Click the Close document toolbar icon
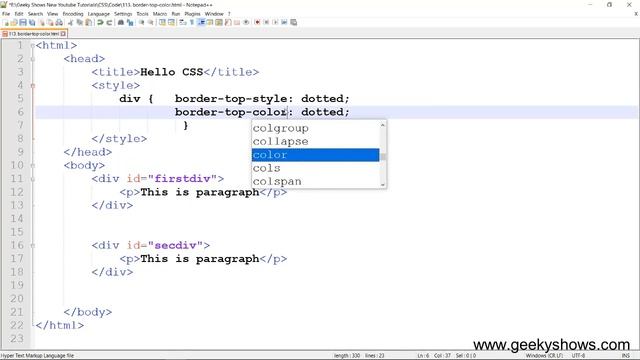The height and width of the screenshot is (360, 640). coord(42,22)
